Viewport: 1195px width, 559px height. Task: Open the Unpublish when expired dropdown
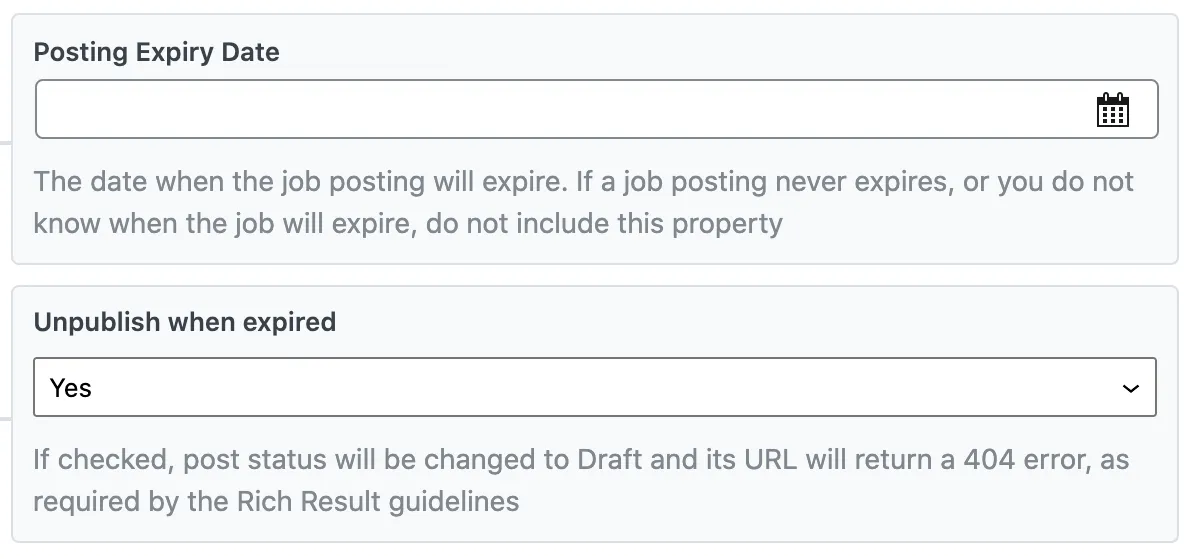(x=594, y=387)
